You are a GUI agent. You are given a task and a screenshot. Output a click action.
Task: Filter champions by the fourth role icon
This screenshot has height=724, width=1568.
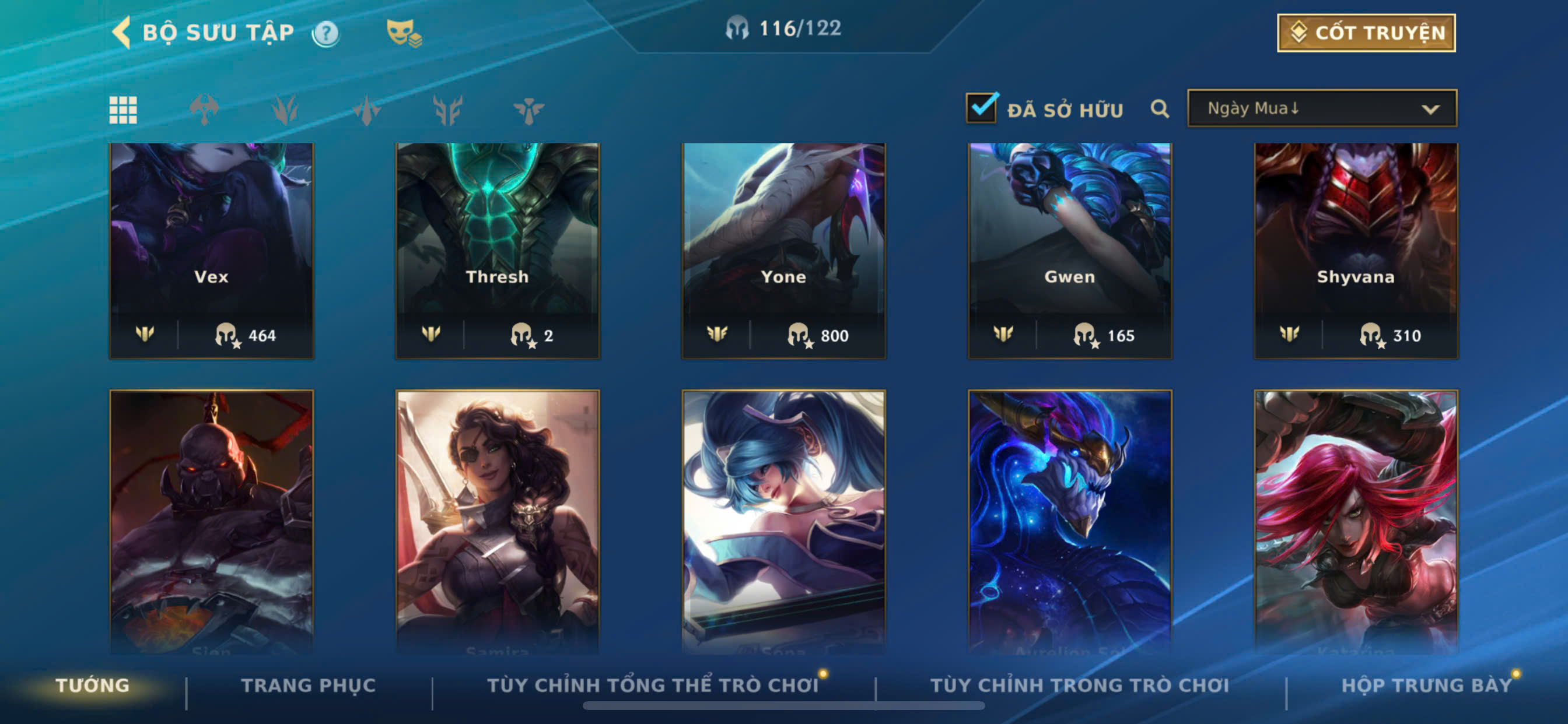(x=447, y=110)
